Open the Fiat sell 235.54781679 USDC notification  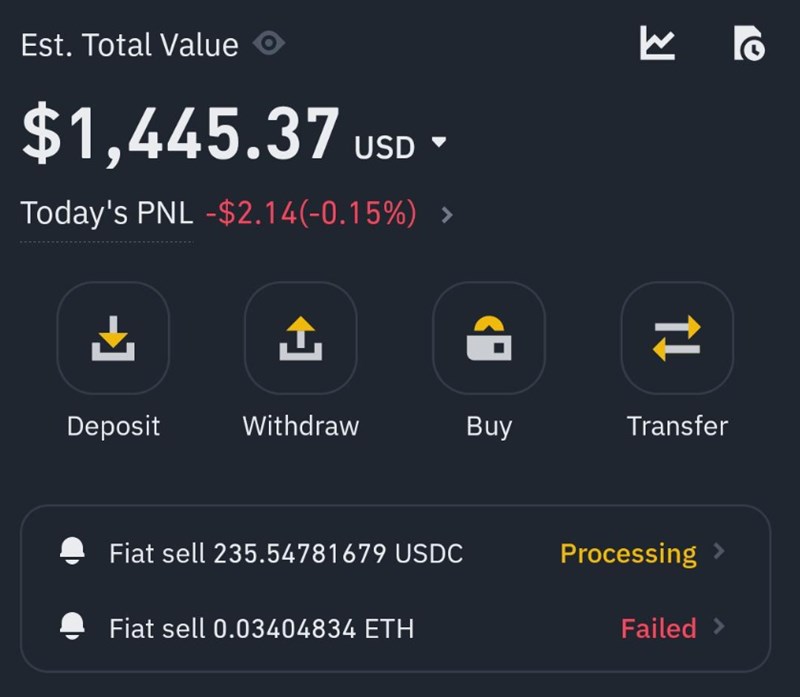(x=286, y=553)
